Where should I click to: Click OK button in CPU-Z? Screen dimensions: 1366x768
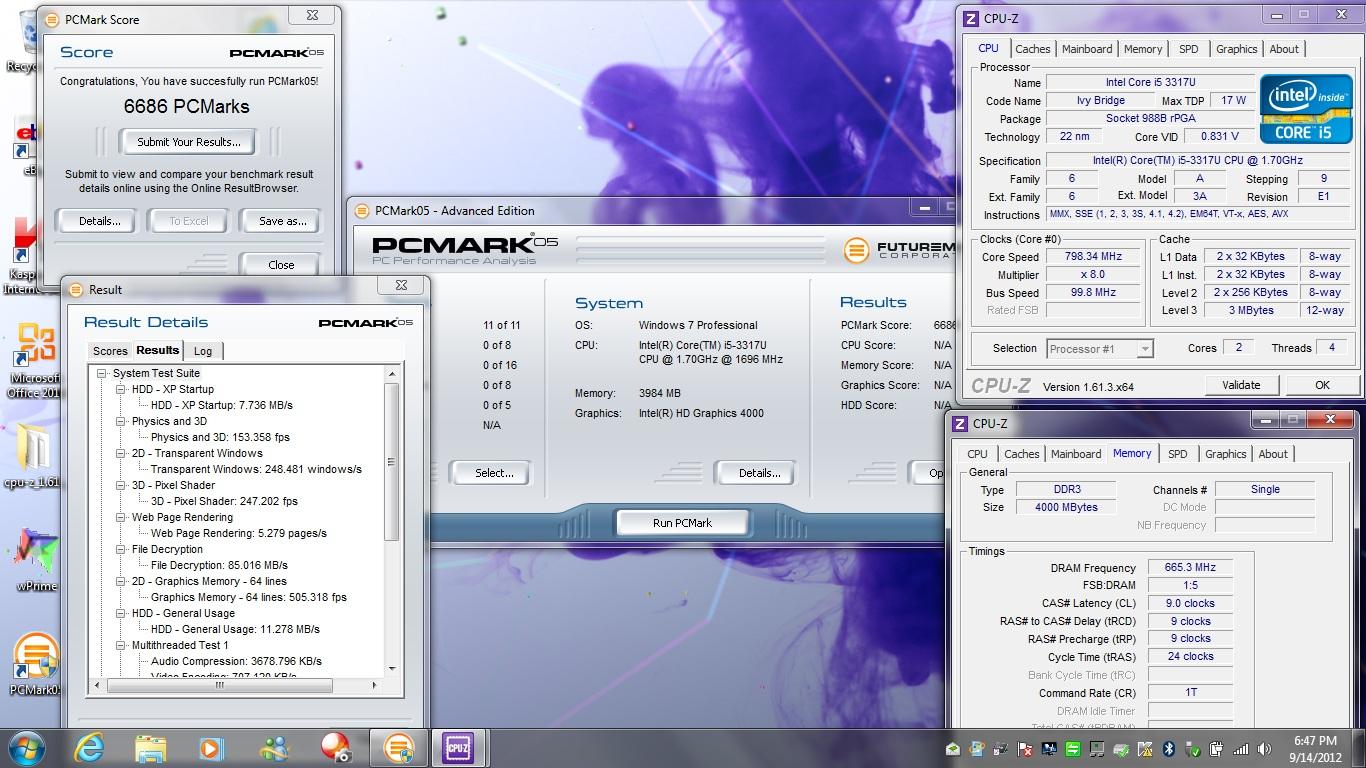pos(1322,385)
